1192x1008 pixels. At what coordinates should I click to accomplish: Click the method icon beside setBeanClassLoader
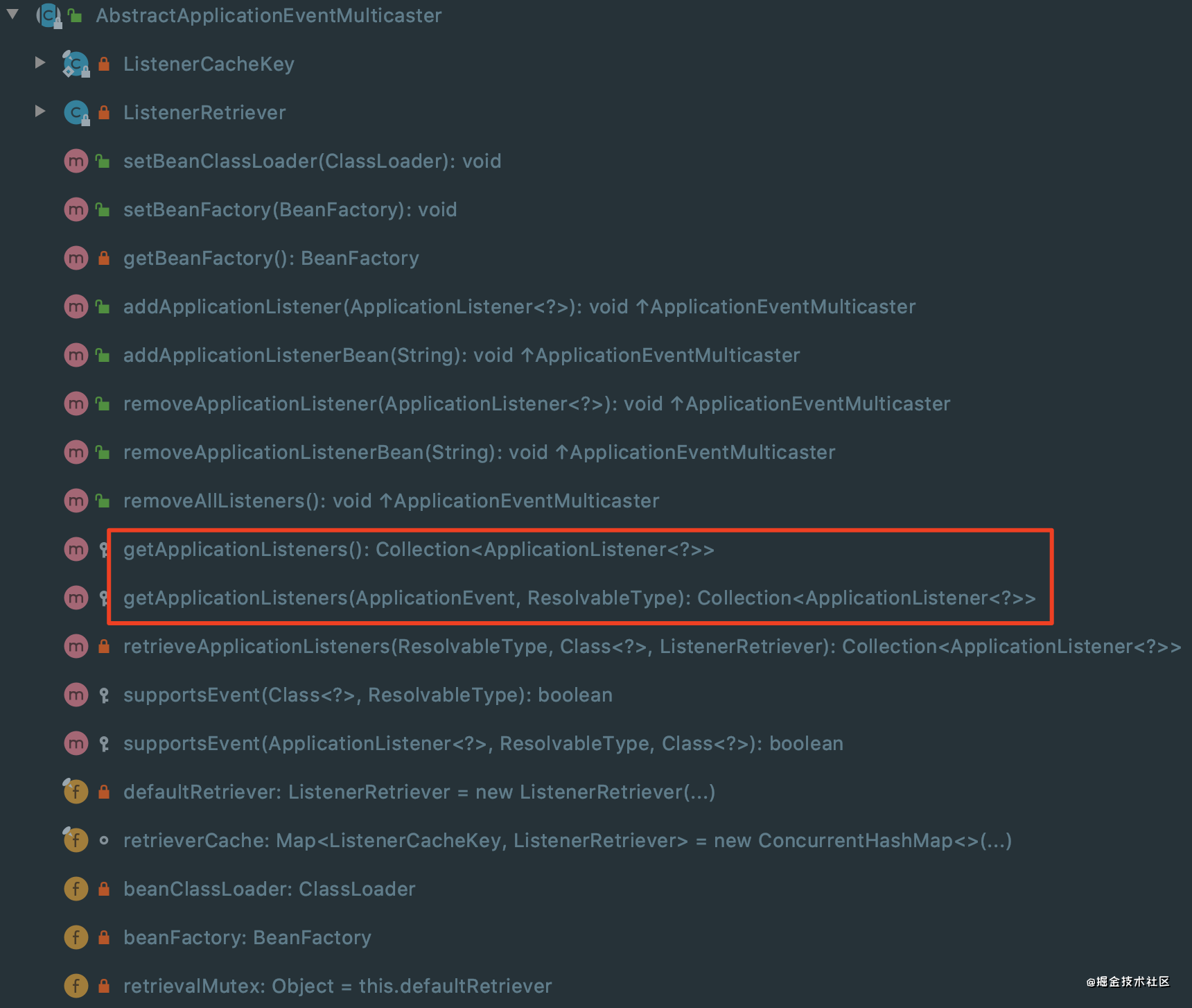75,161
